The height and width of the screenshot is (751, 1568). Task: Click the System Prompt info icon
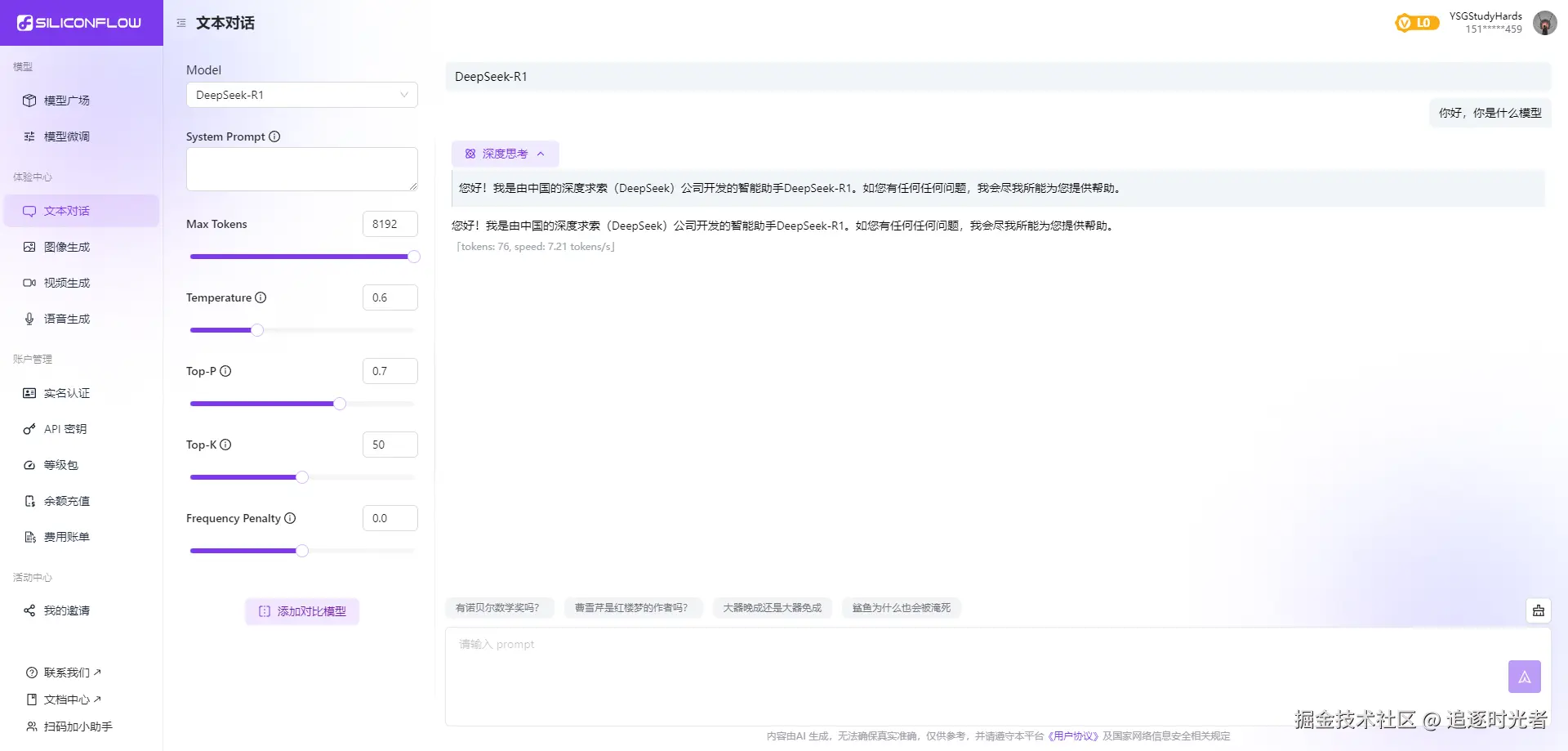point(274,136)
